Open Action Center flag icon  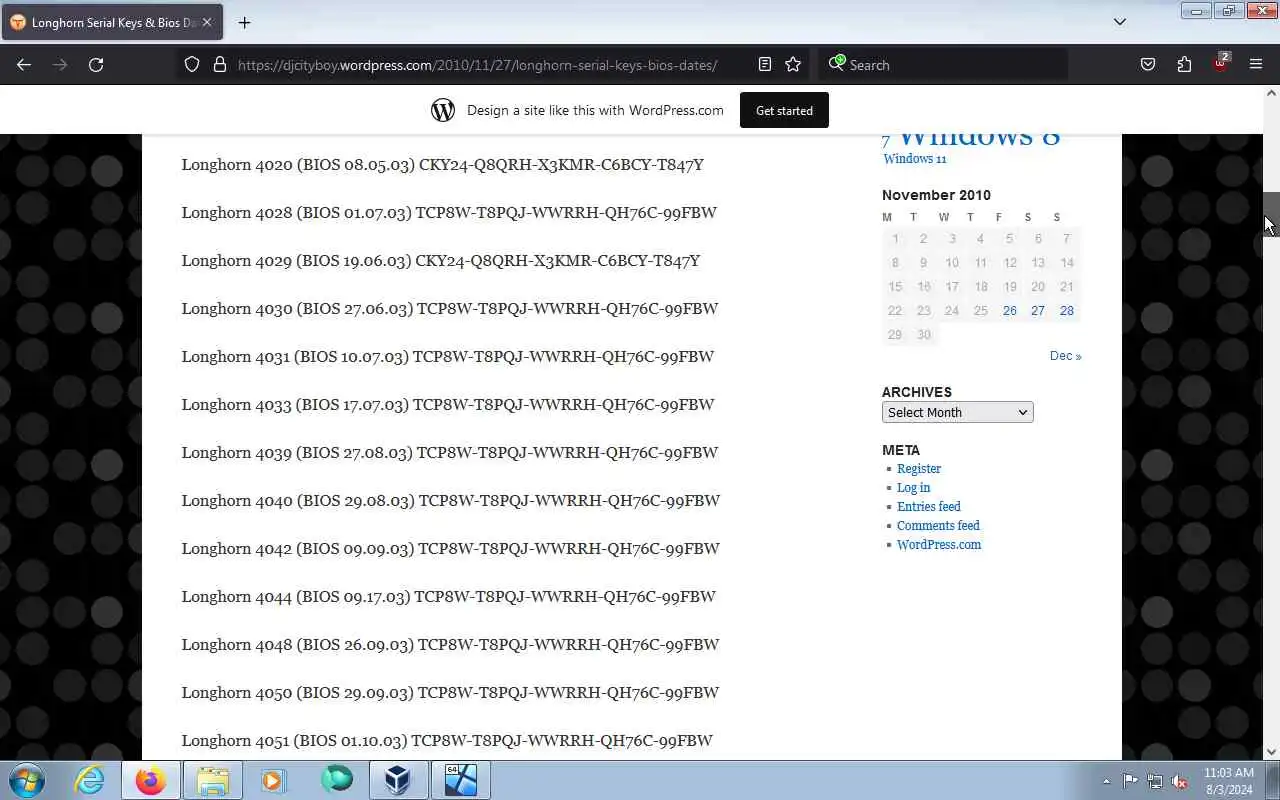1130,781
